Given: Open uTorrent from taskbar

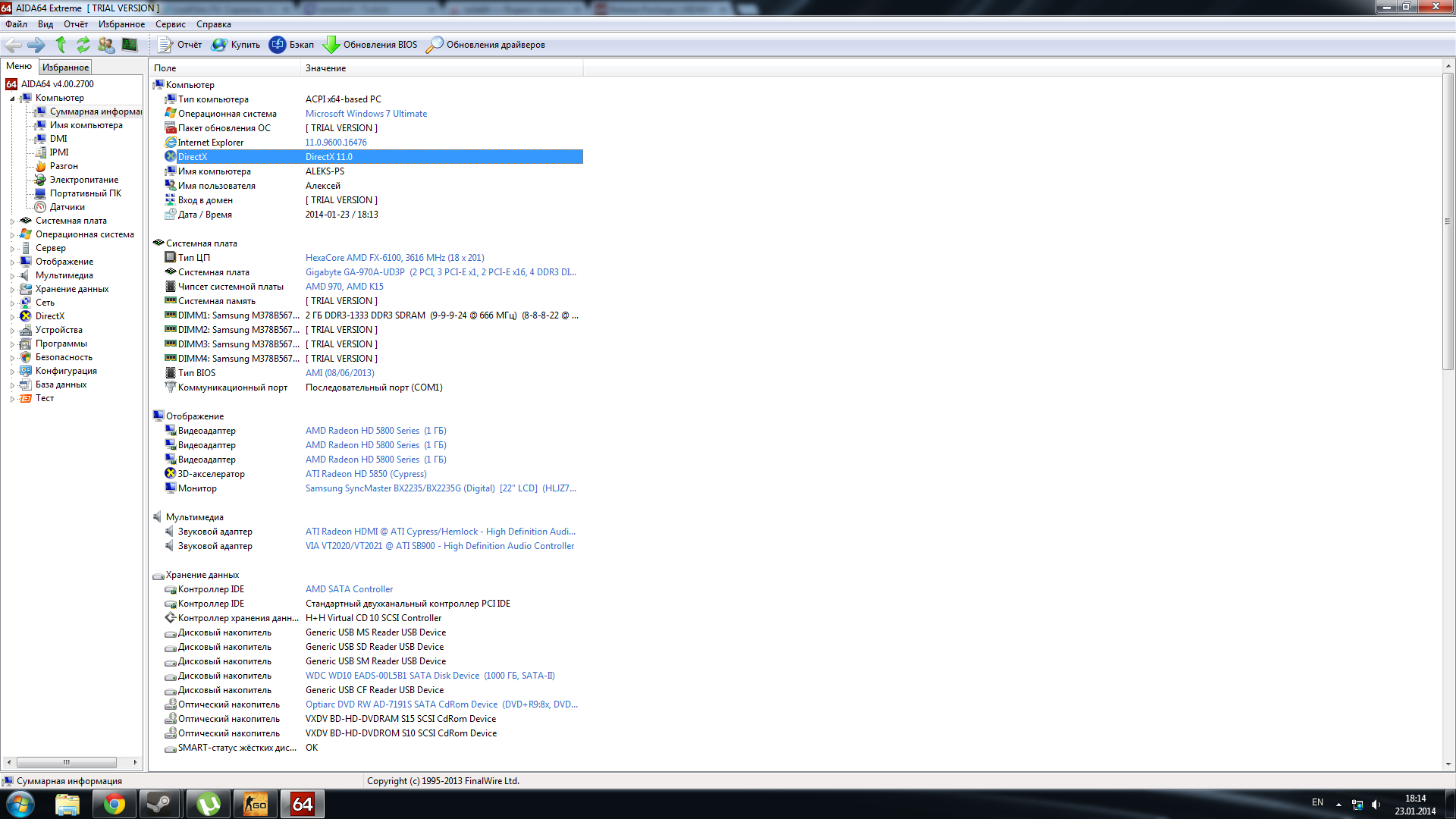Looking at the screenshot, I should click(209, 804).
